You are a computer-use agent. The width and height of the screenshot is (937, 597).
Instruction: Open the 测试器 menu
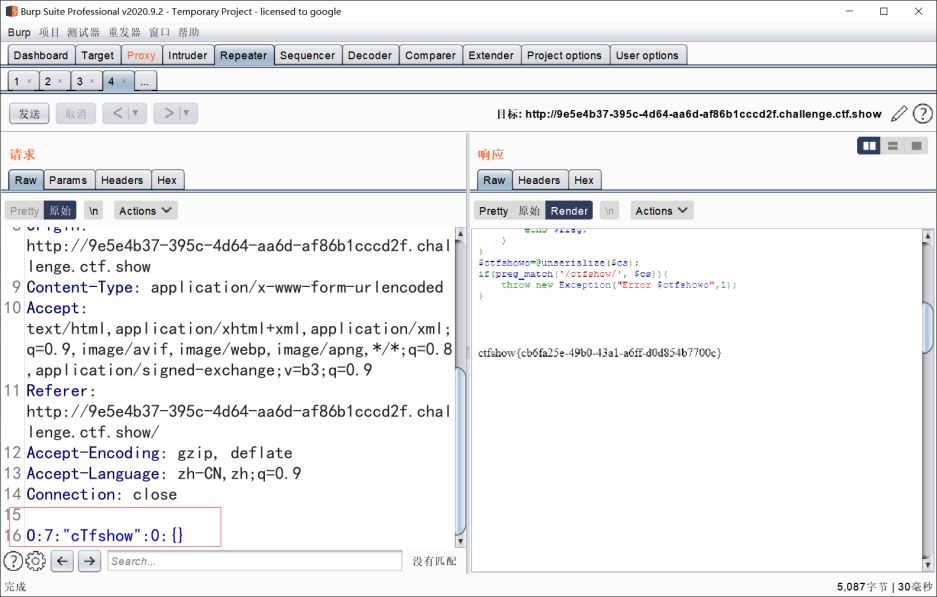(x=83, y=32)
